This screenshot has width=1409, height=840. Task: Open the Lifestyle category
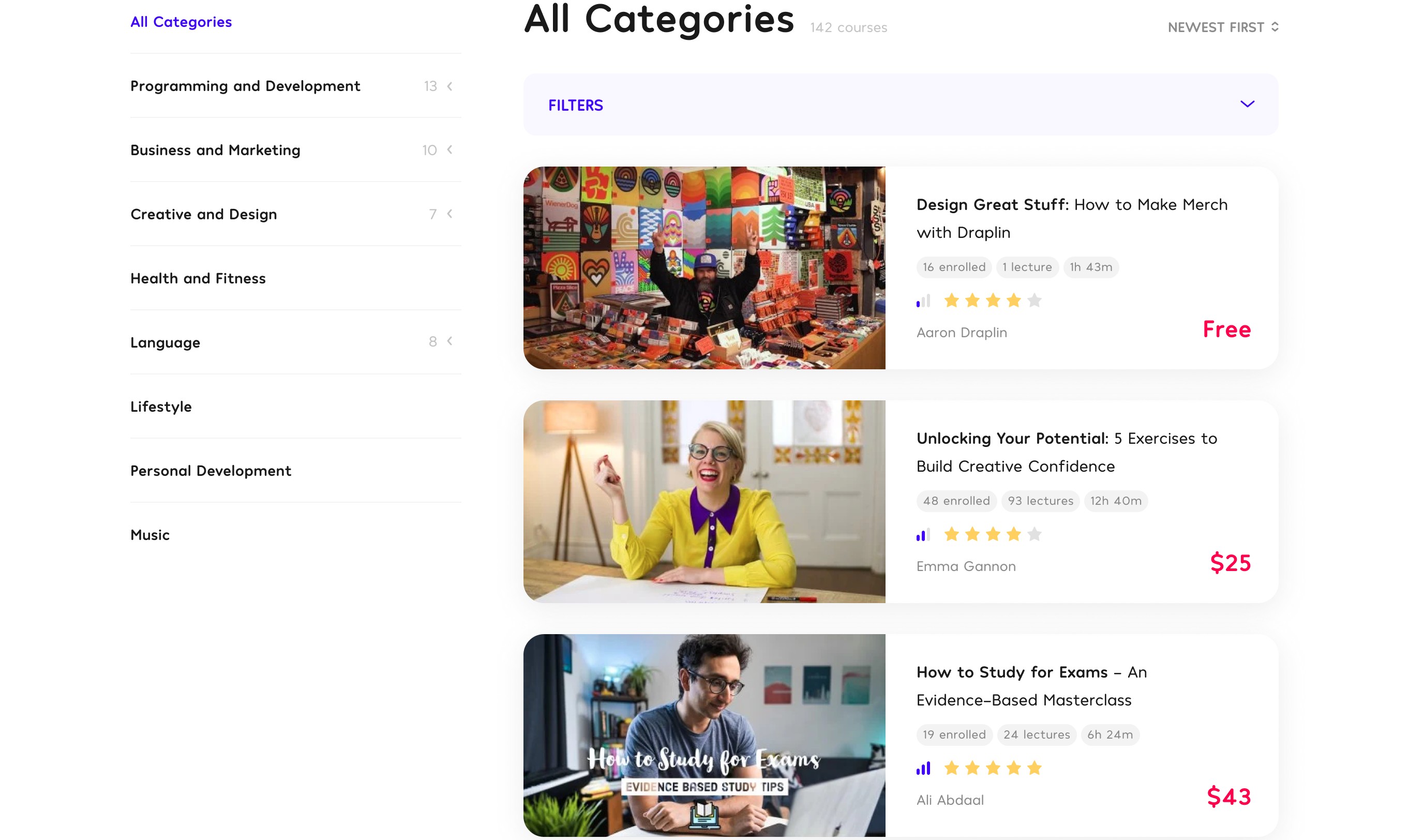point(161,407)
